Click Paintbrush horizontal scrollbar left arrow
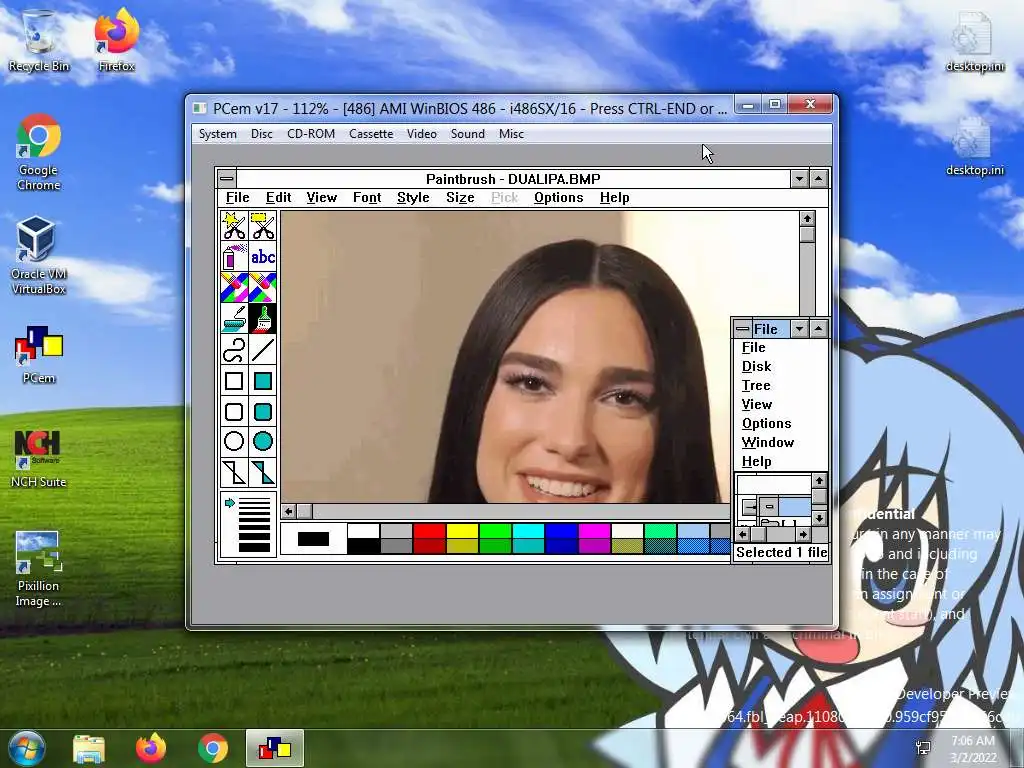Viewport: 1024px width, 768px height. click(289, 511)
